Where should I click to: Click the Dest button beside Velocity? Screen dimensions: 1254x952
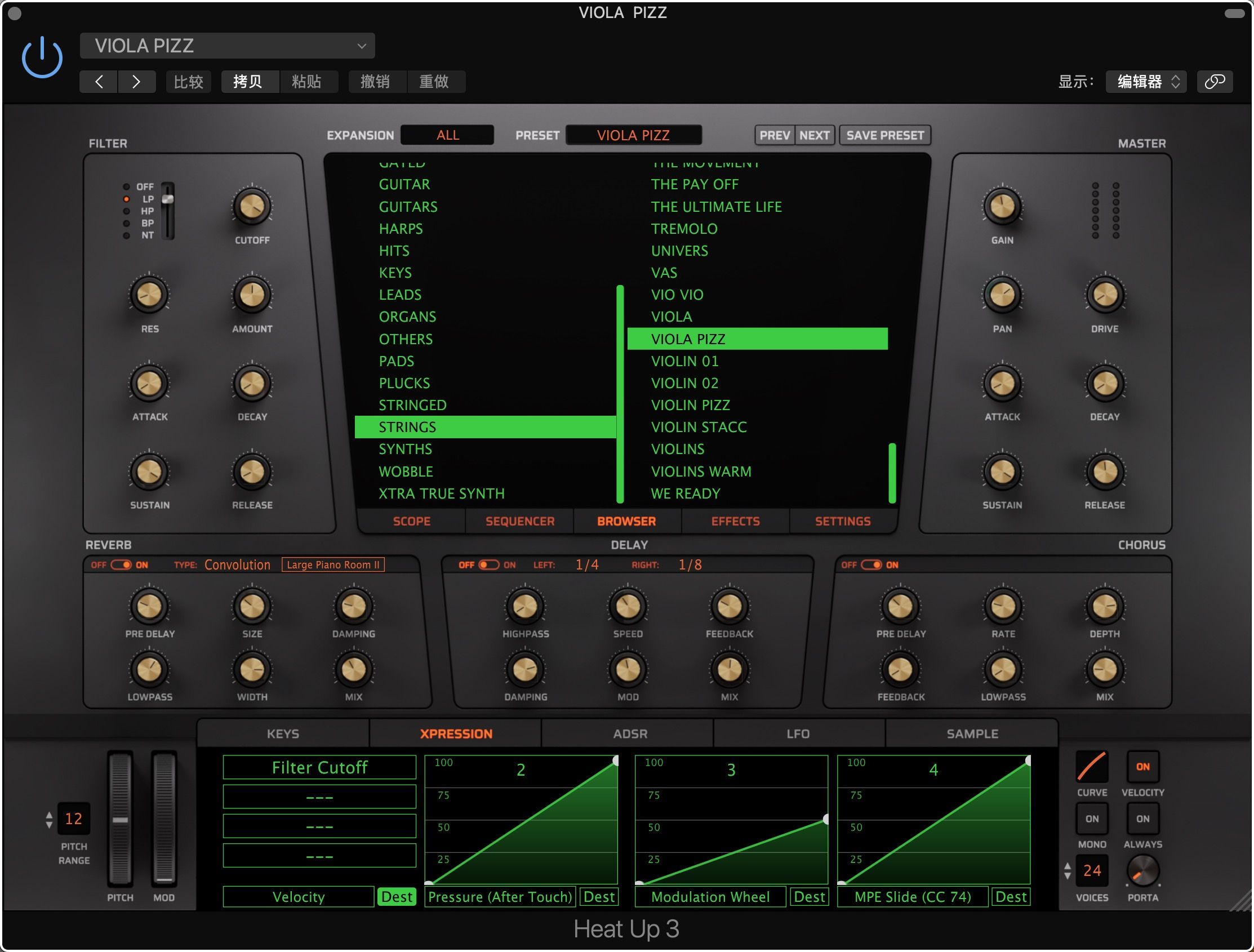point(396,897)
